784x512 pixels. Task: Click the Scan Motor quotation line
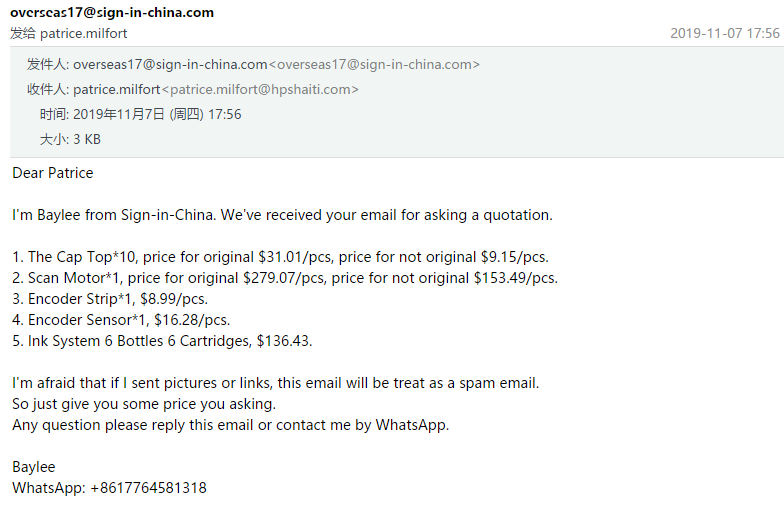coord(285,278)
